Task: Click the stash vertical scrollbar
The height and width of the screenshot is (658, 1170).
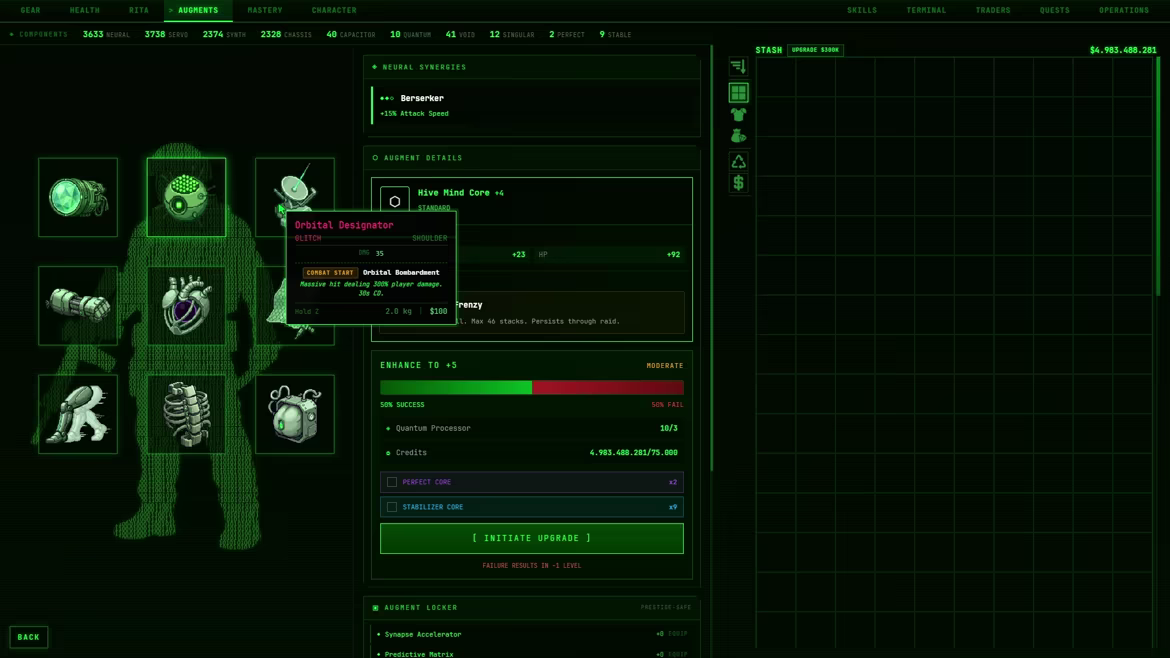Action: coord(1158,175)
